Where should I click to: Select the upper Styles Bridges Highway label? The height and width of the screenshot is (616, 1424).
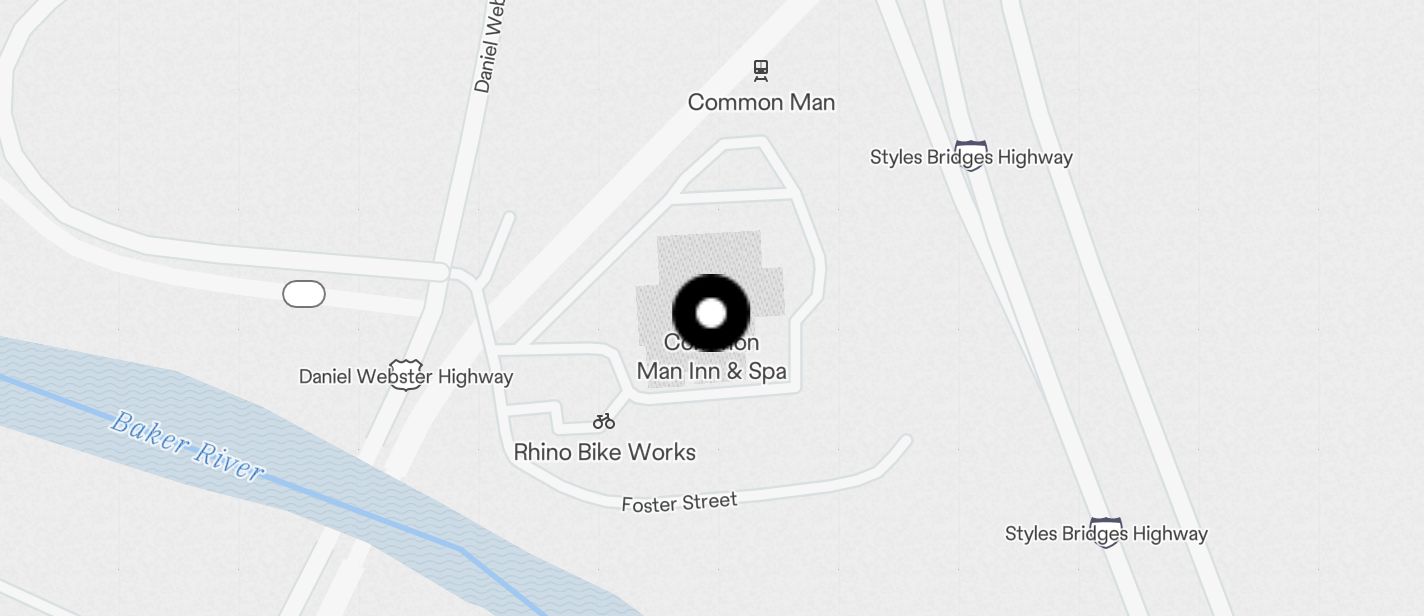[971, 157]
